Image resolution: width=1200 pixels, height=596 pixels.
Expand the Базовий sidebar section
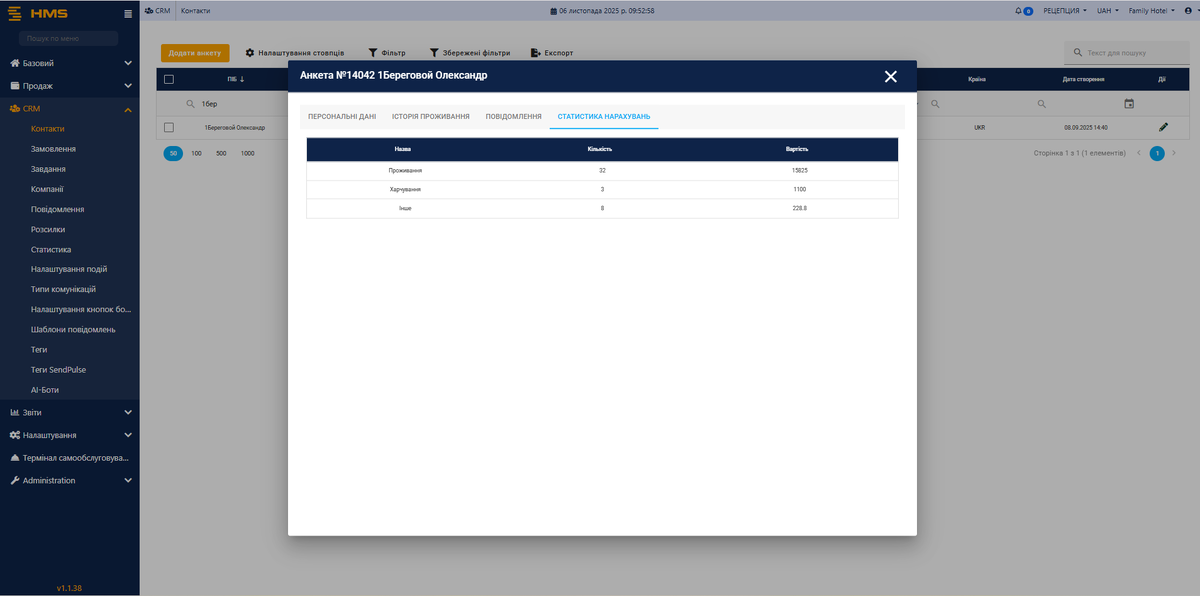(x=70, y=63)
